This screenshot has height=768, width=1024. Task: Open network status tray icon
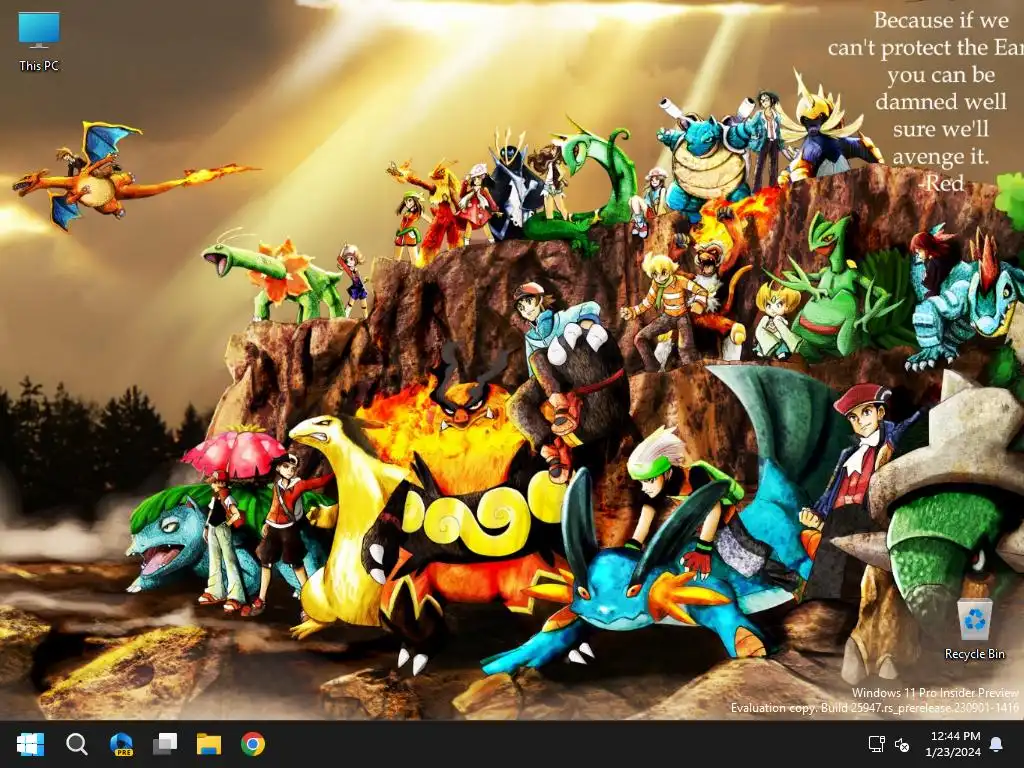(x=876, y=744)
